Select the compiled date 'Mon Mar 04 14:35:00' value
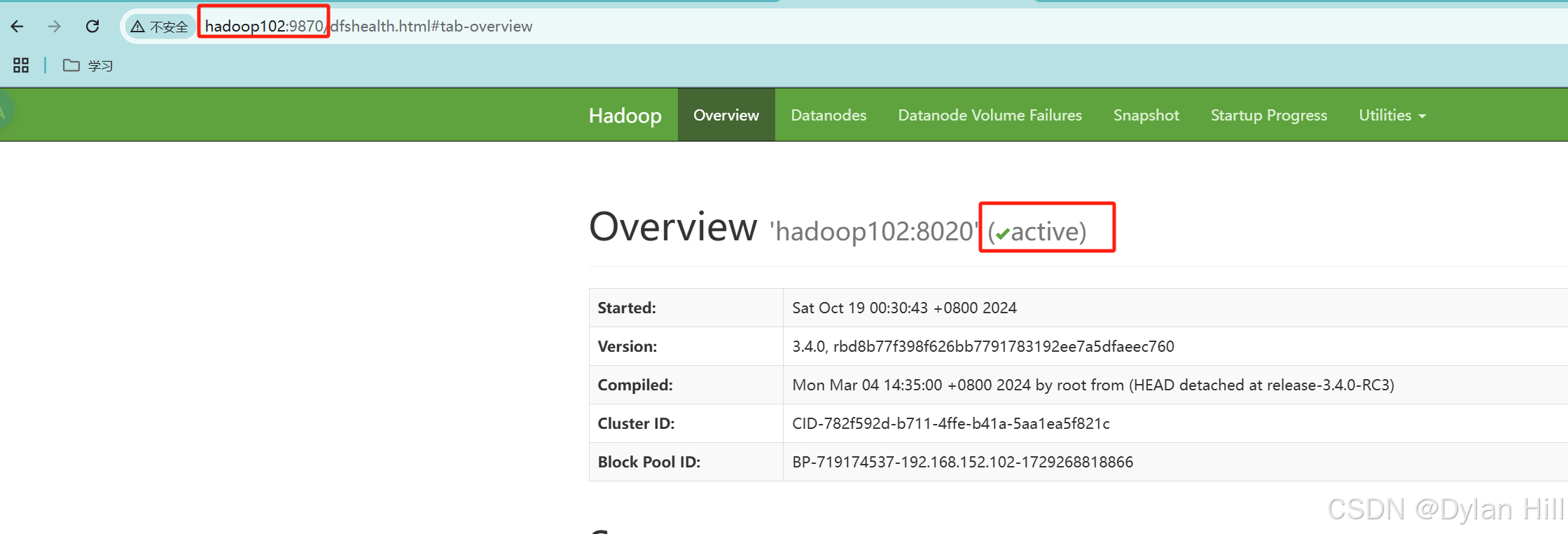The height and width of the screenshot is (534, 1568). click(x=1093, y=385)
